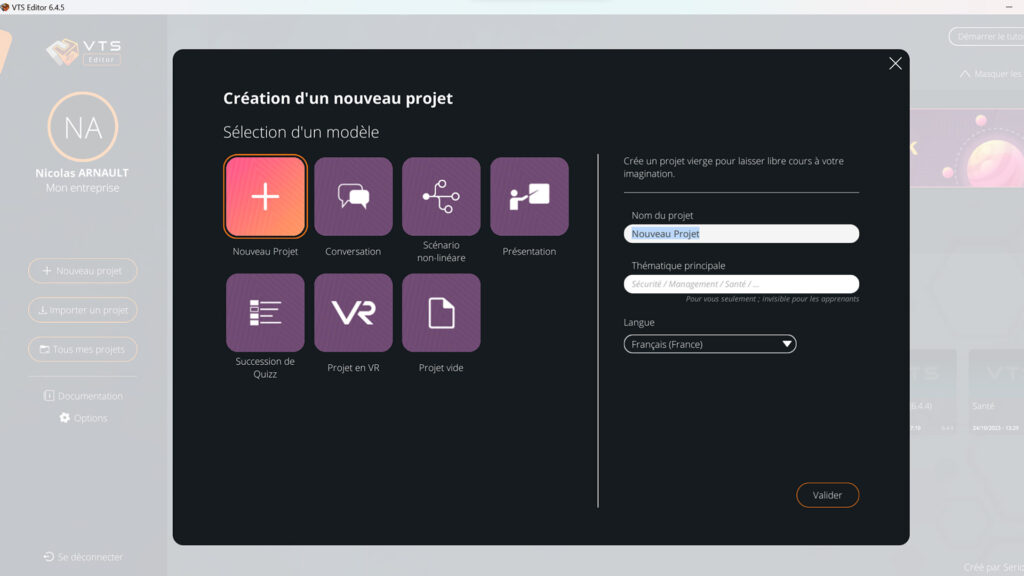Select the Succession de Quizz template icon
The height and width of the screenshot is (576, 1024).
[x=265, y=313]
